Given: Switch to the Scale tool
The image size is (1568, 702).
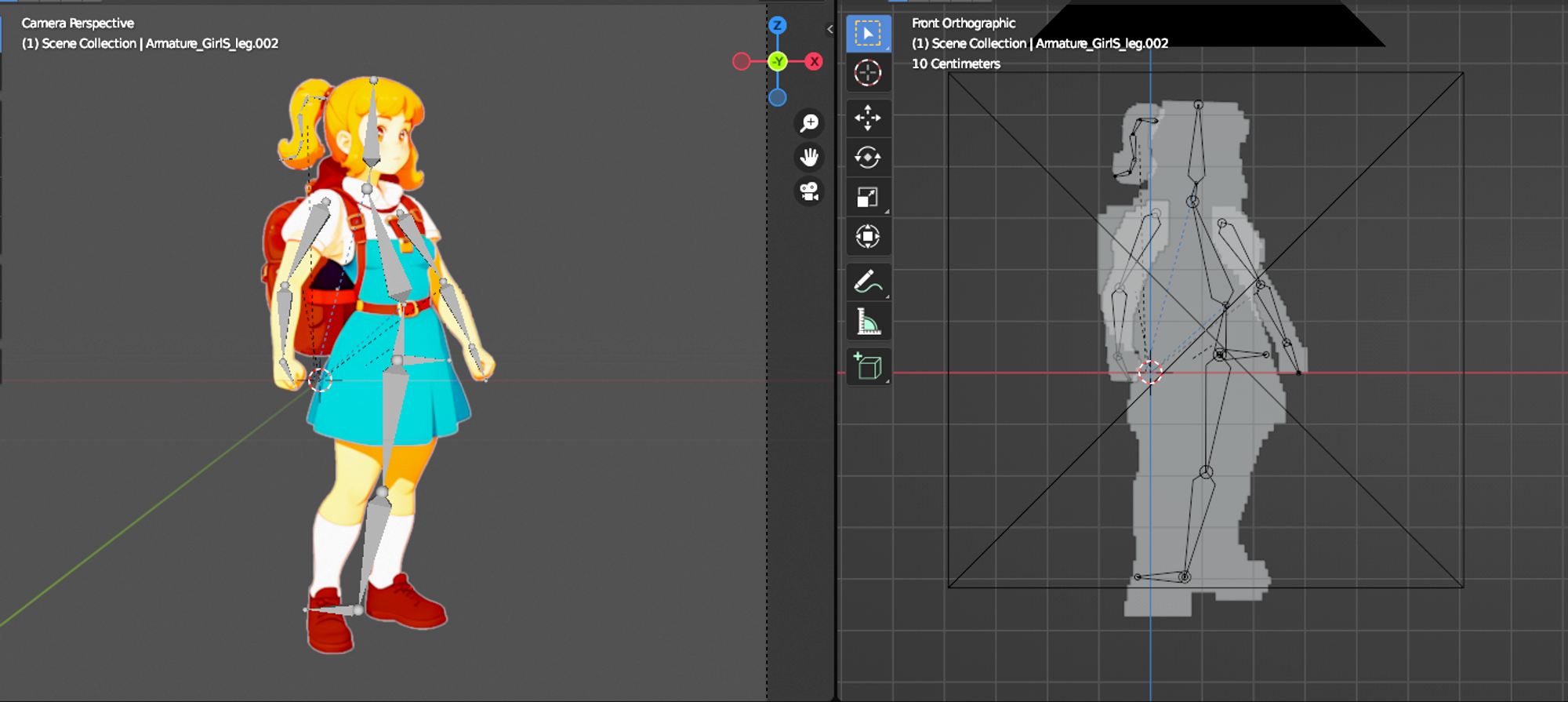Looking at the screenshot, I should pyautogui.click(x=868, y=197).
